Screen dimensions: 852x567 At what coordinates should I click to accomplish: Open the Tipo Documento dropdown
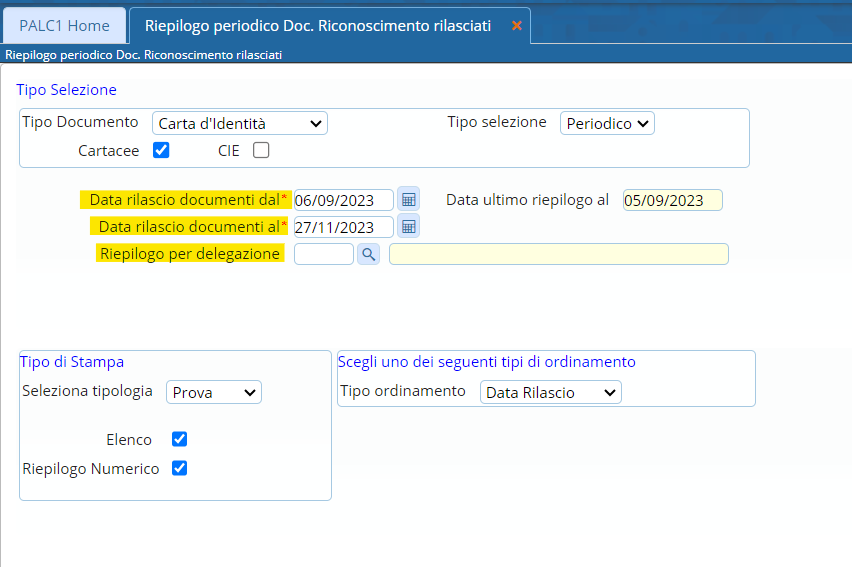[x=240, y=123]
